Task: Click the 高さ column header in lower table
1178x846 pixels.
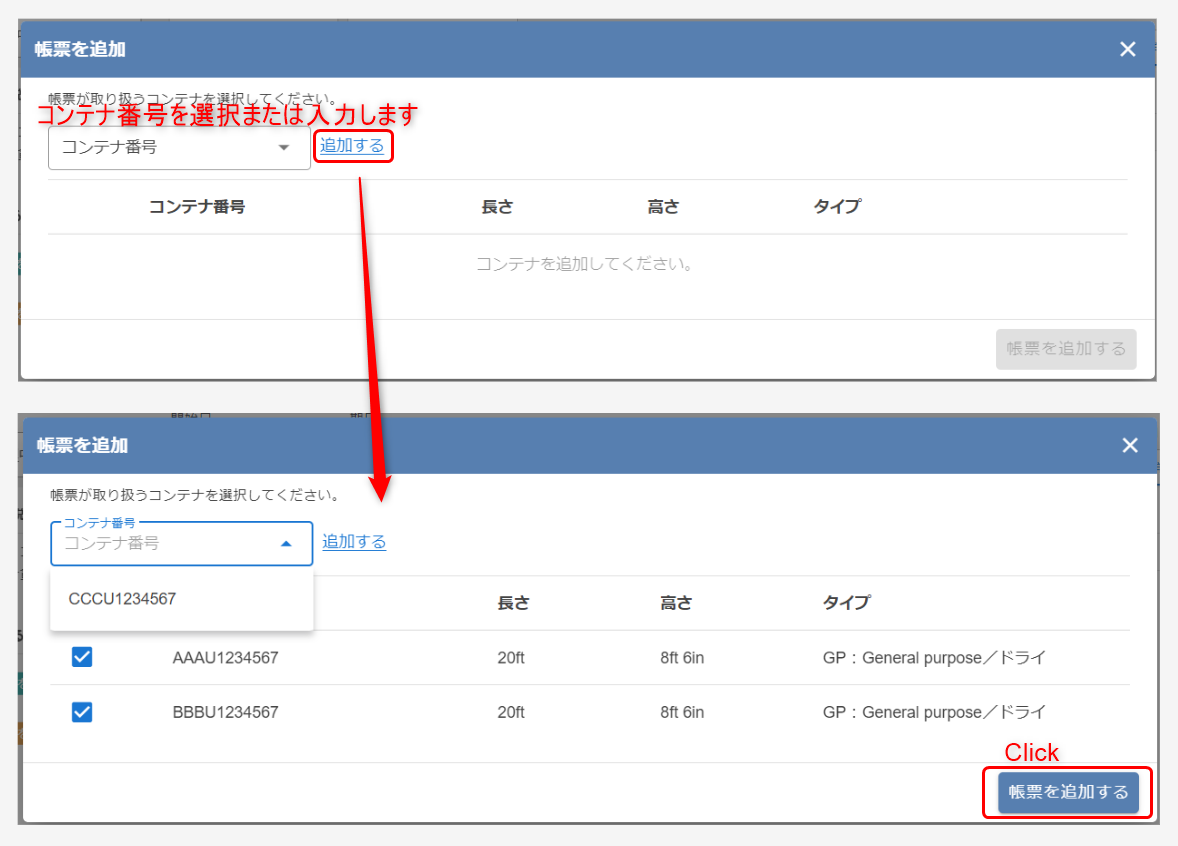Action: tap(676, 603)
